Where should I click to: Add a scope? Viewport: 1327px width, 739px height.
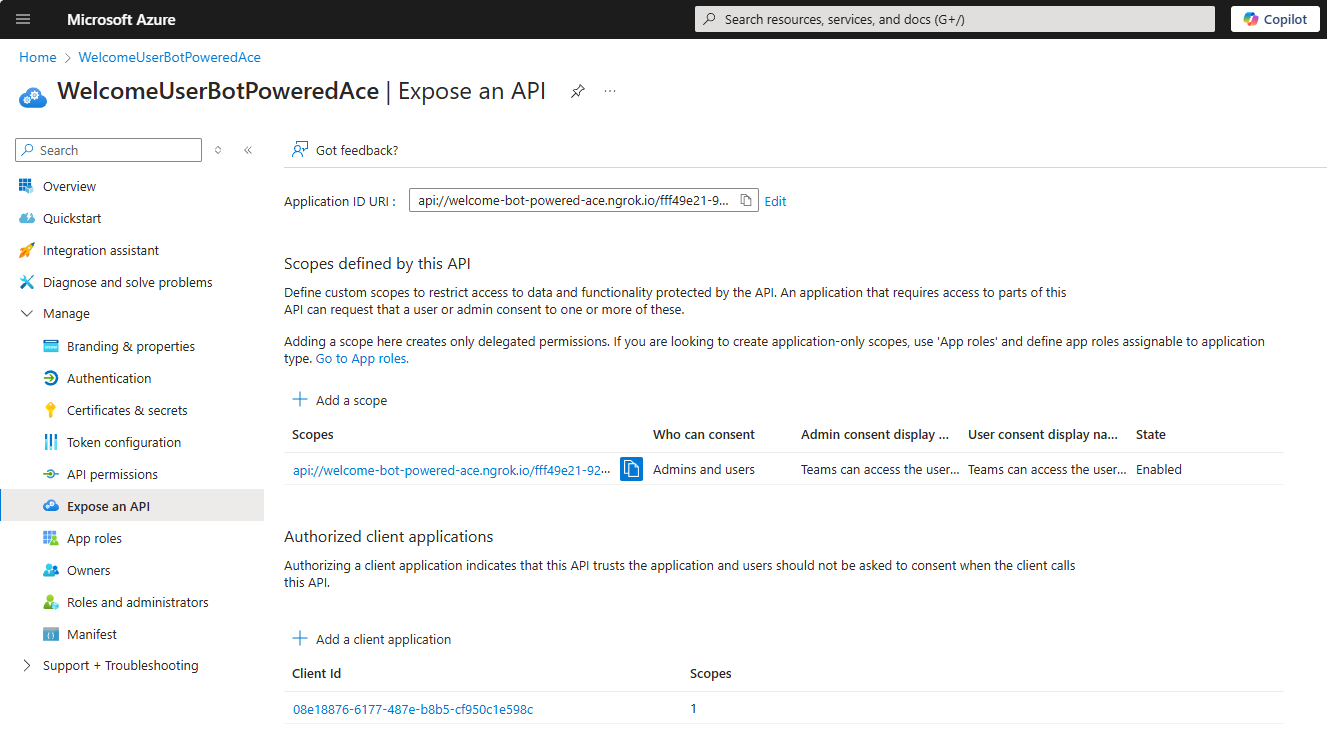340,399
